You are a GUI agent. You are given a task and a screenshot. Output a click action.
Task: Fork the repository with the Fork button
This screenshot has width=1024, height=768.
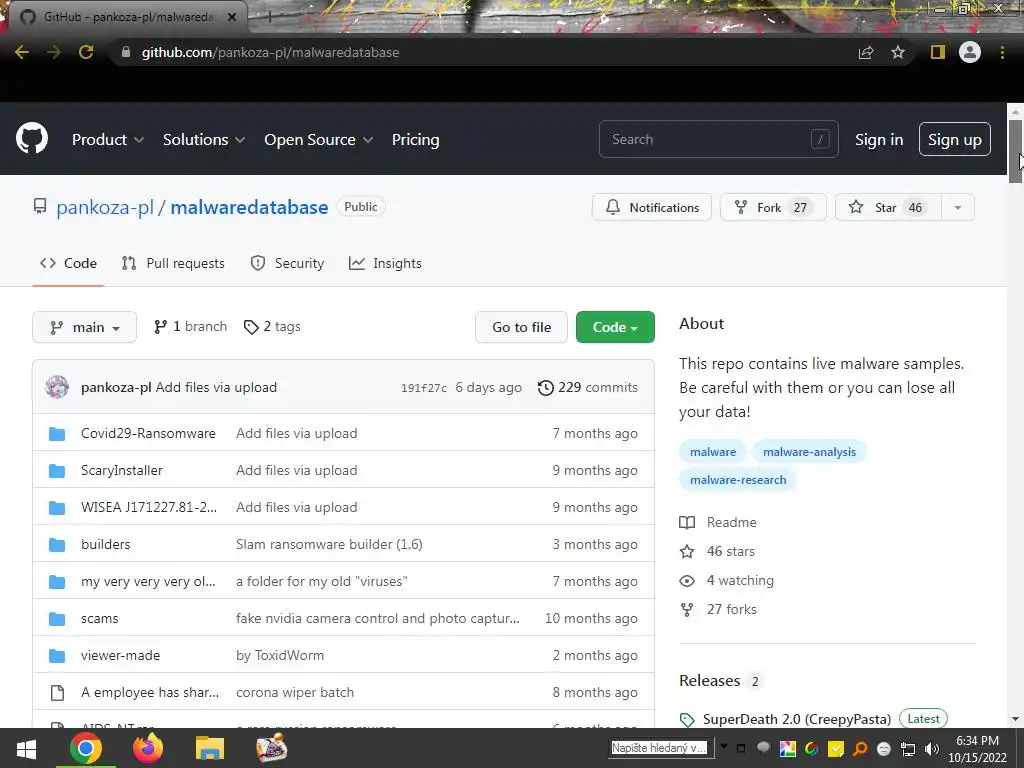point(773,208)
